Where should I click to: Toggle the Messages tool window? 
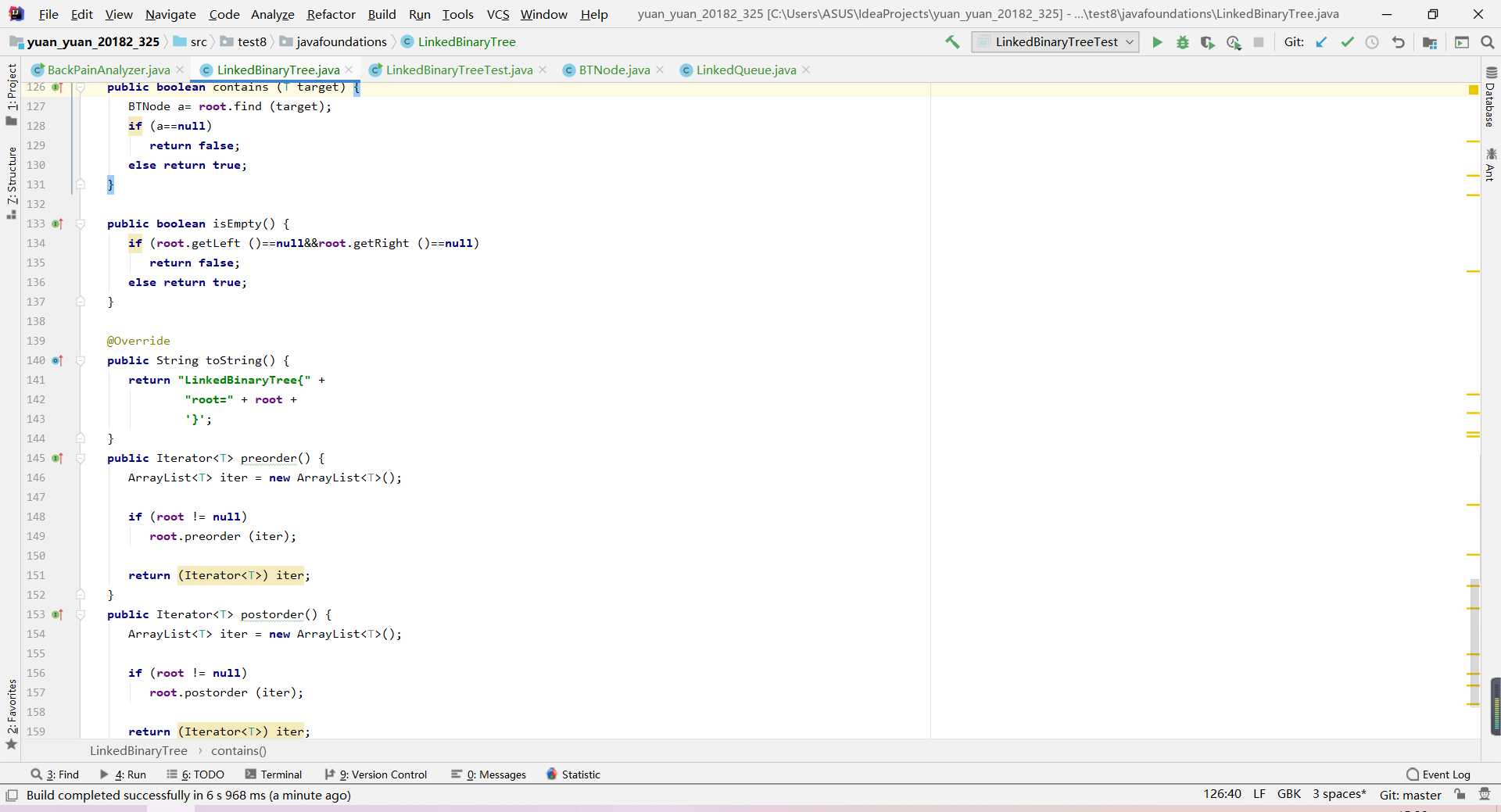tap(489, 774)
